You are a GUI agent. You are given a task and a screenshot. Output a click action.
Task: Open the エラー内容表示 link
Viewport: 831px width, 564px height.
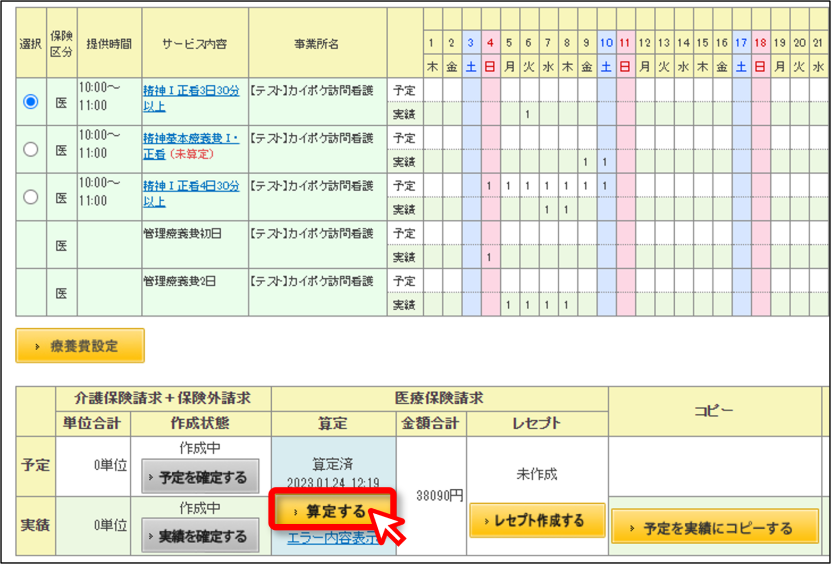pos(334,538)
